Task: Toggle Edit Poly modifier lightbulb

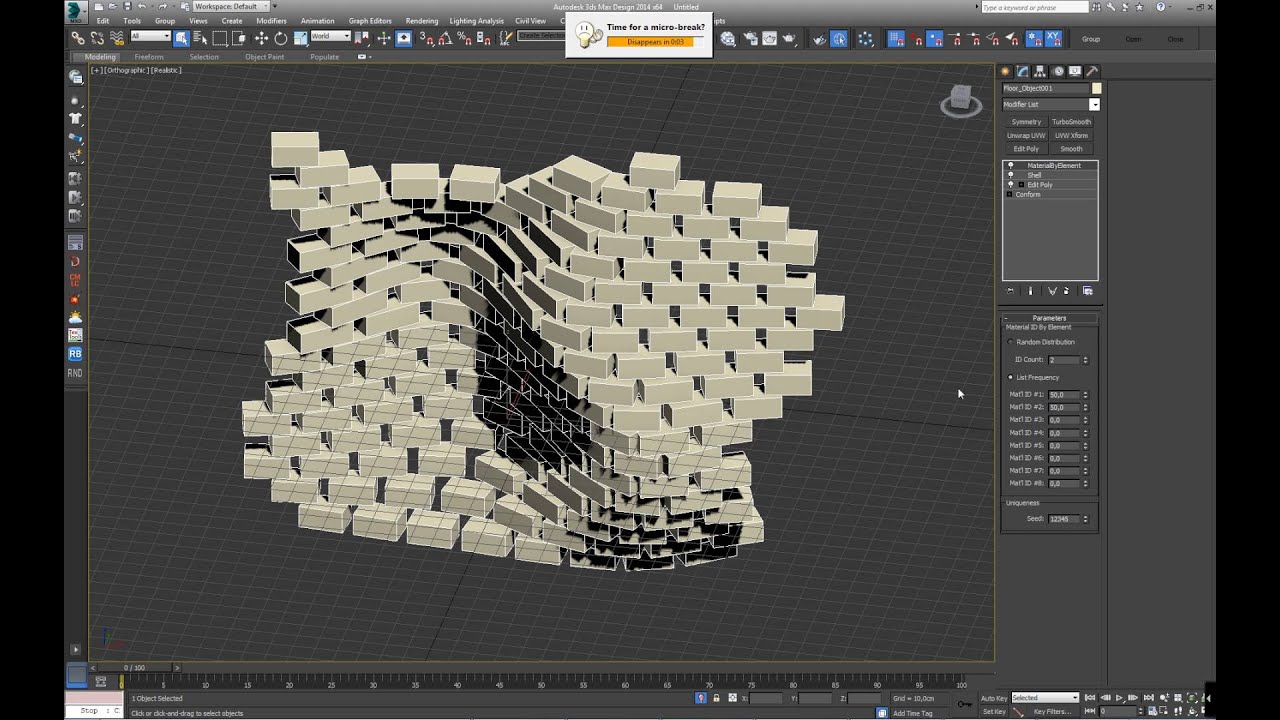Action: 1010,185
